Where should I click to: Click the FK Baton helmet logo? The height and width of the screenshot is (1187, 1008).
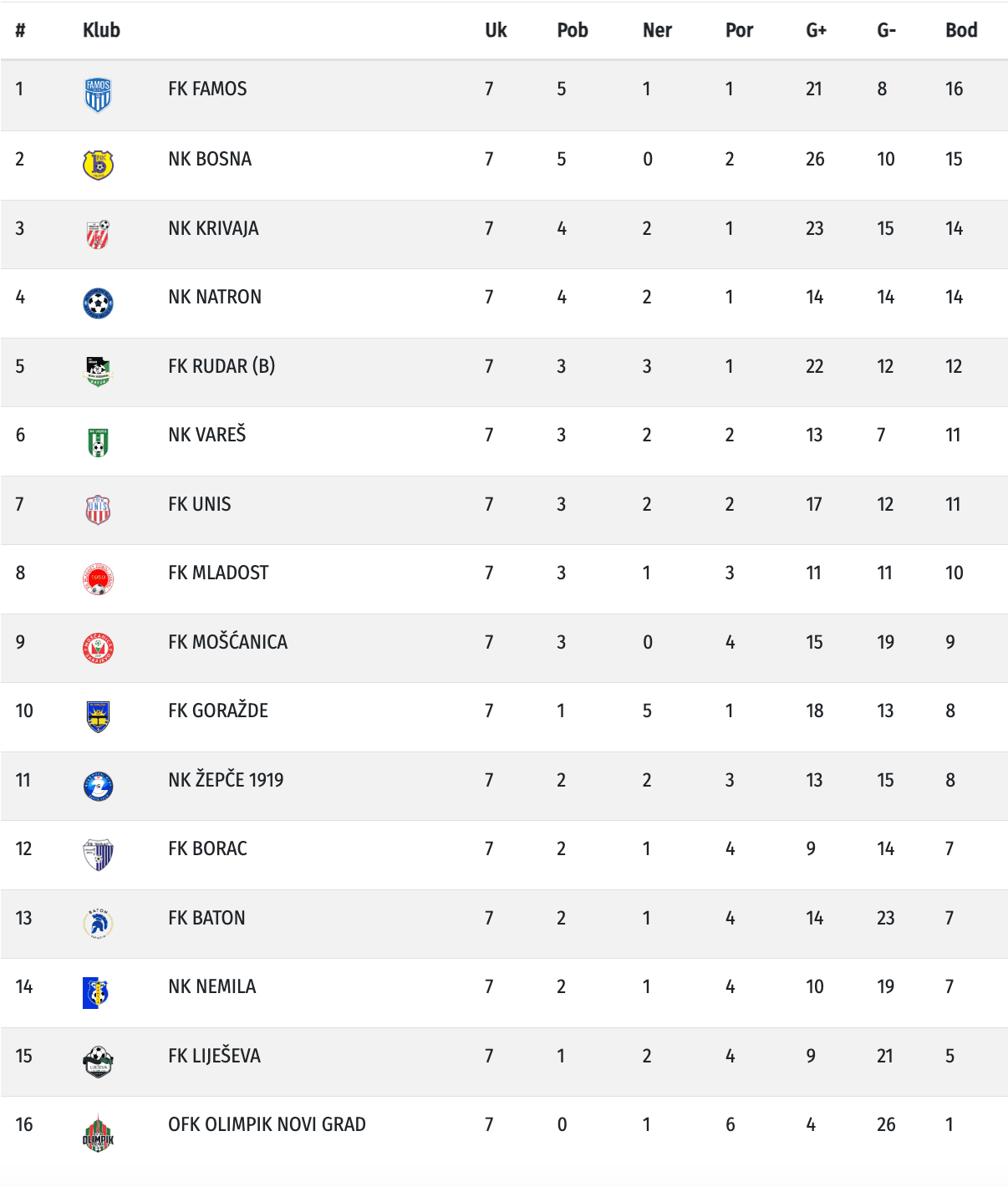(98, 924)
